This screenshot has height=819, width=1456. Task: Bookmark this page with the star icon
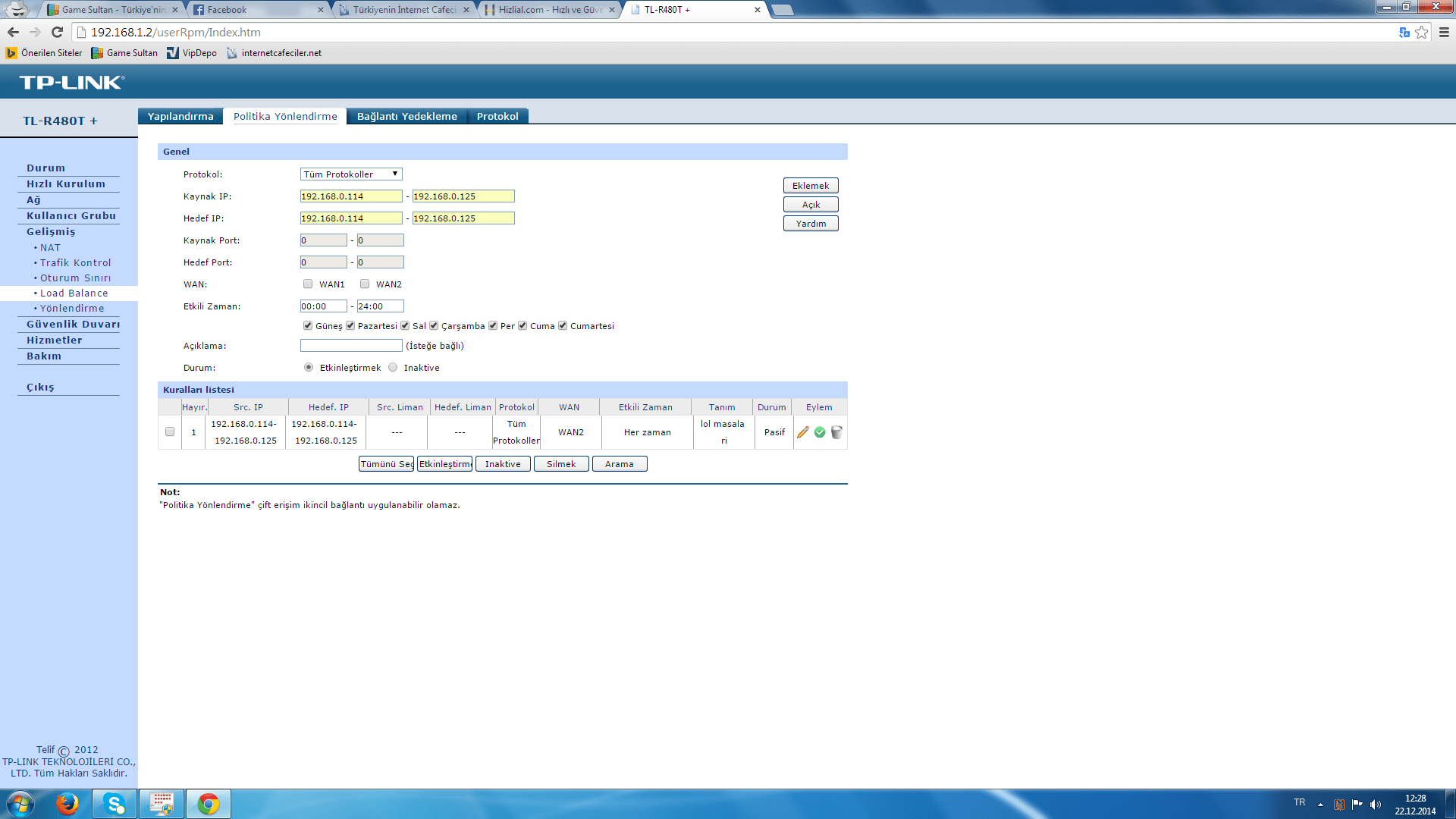pyautogui.click(x=1422, y=32)
